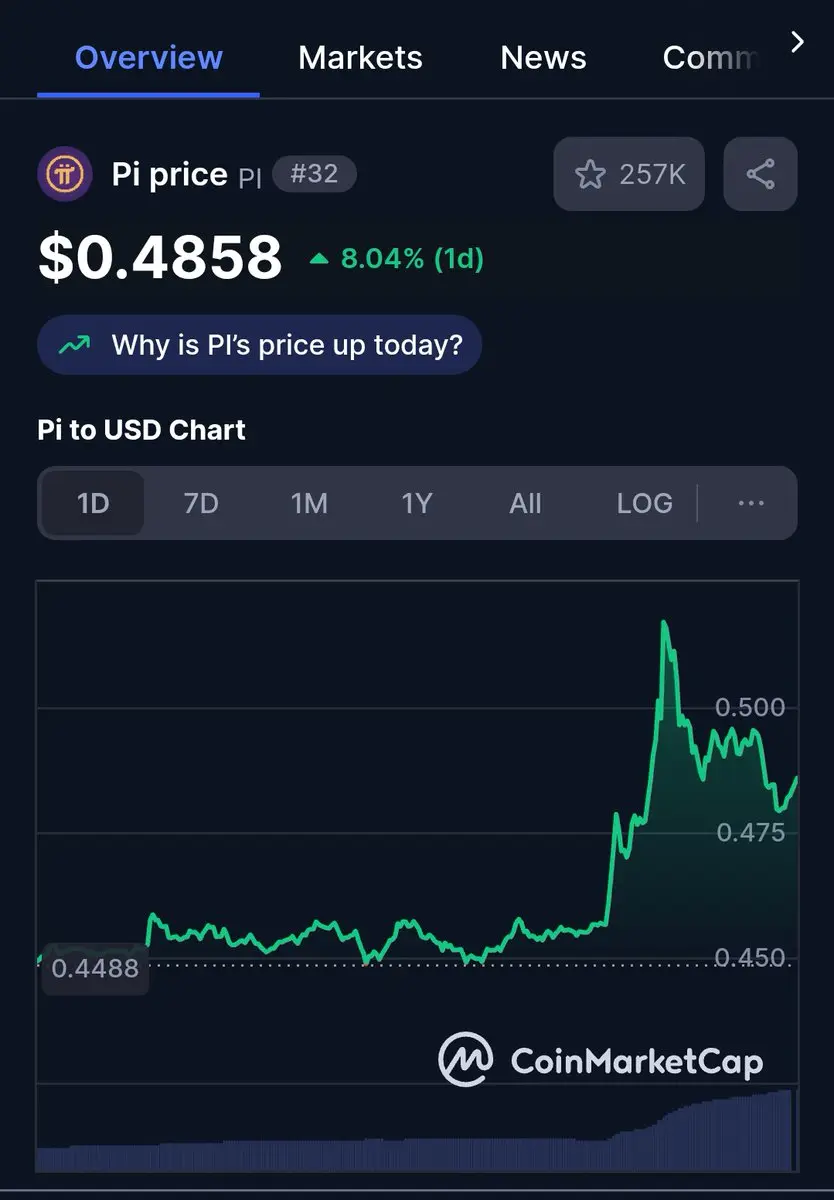Tap the #32 rank badge

[x=314, y=174]
